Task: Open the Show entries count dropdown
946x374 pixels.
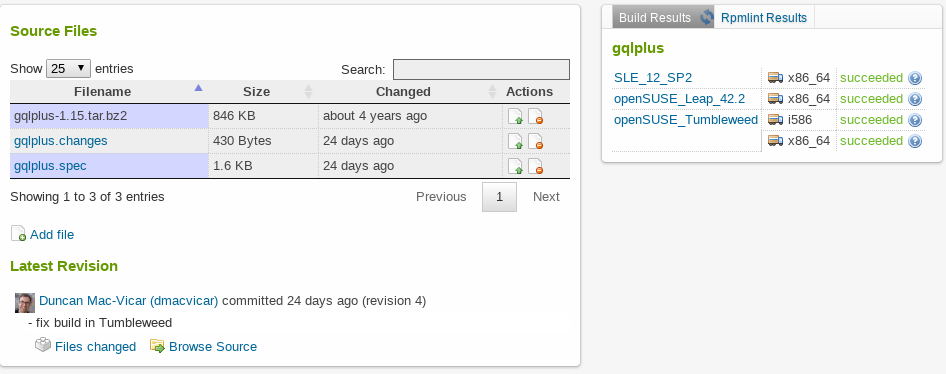Action: tap(68, 69)
